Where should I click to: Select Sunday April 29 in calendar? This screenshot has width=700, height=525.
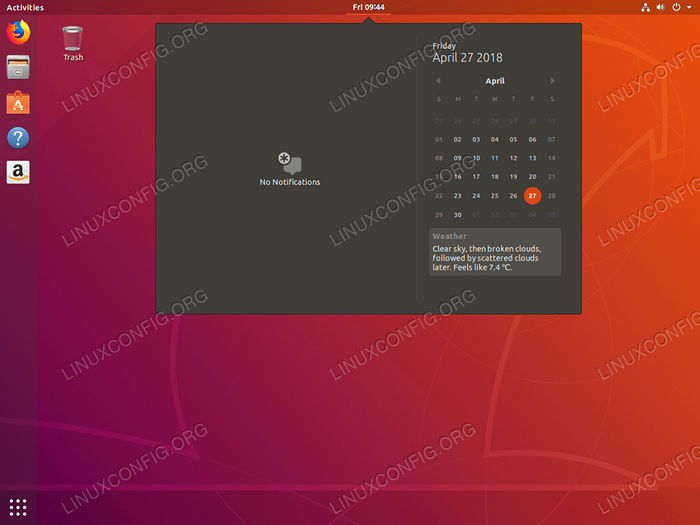(x=439, y=215)
